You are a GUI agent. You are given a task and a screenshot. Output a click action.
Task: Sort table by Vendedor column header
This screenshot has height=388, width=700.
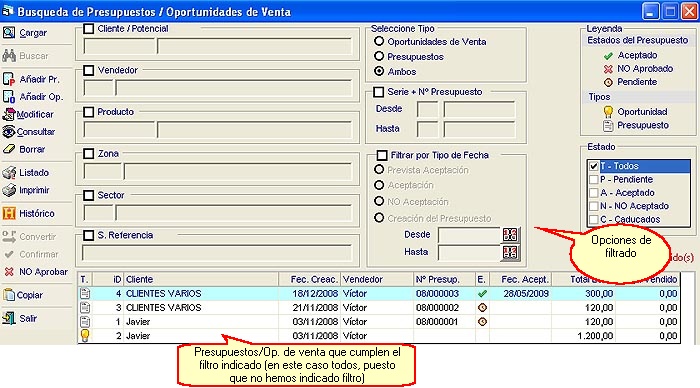[x=377, y=279]
